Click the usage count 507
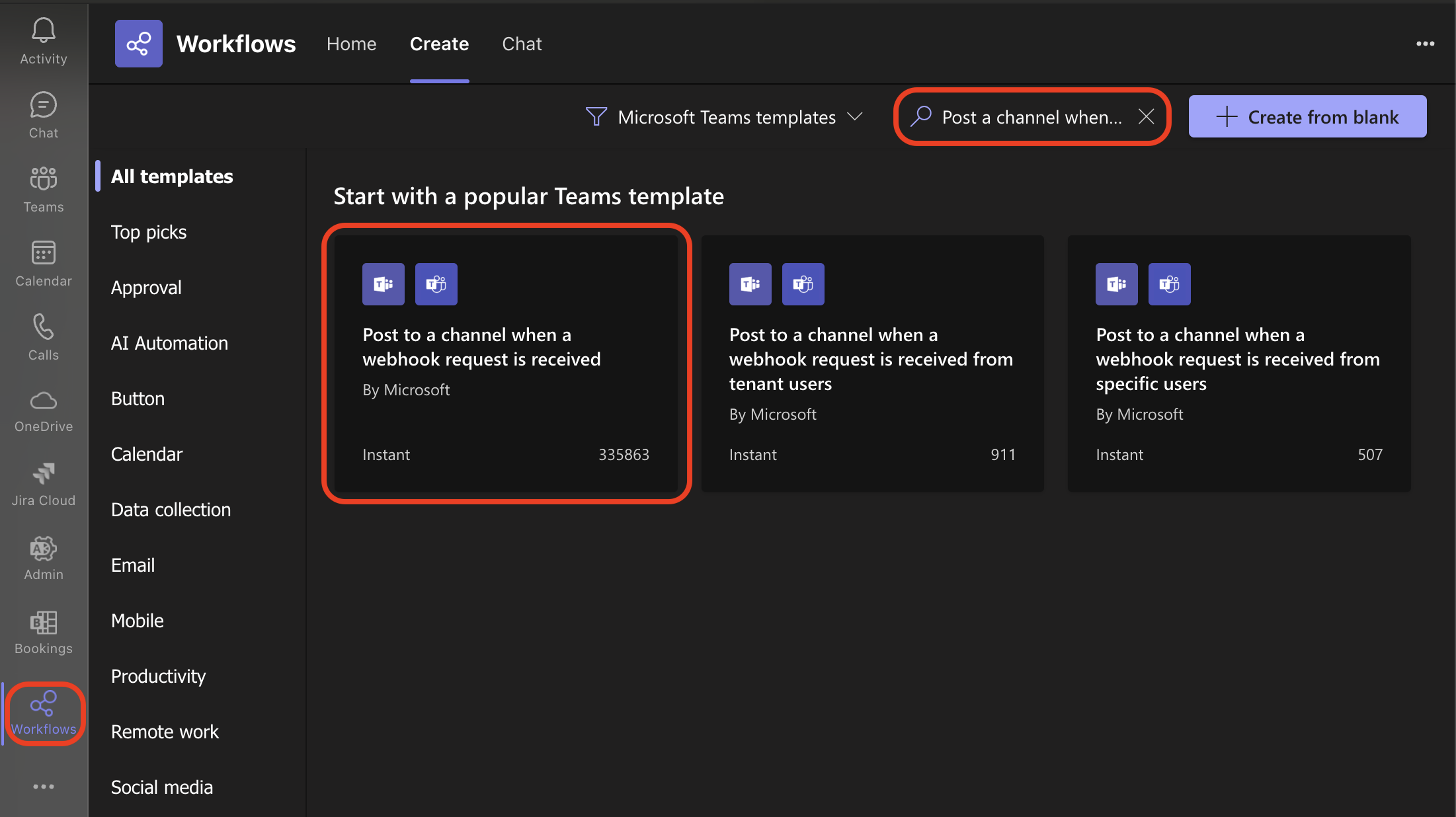1456x817 pixels. (1370, 455)
